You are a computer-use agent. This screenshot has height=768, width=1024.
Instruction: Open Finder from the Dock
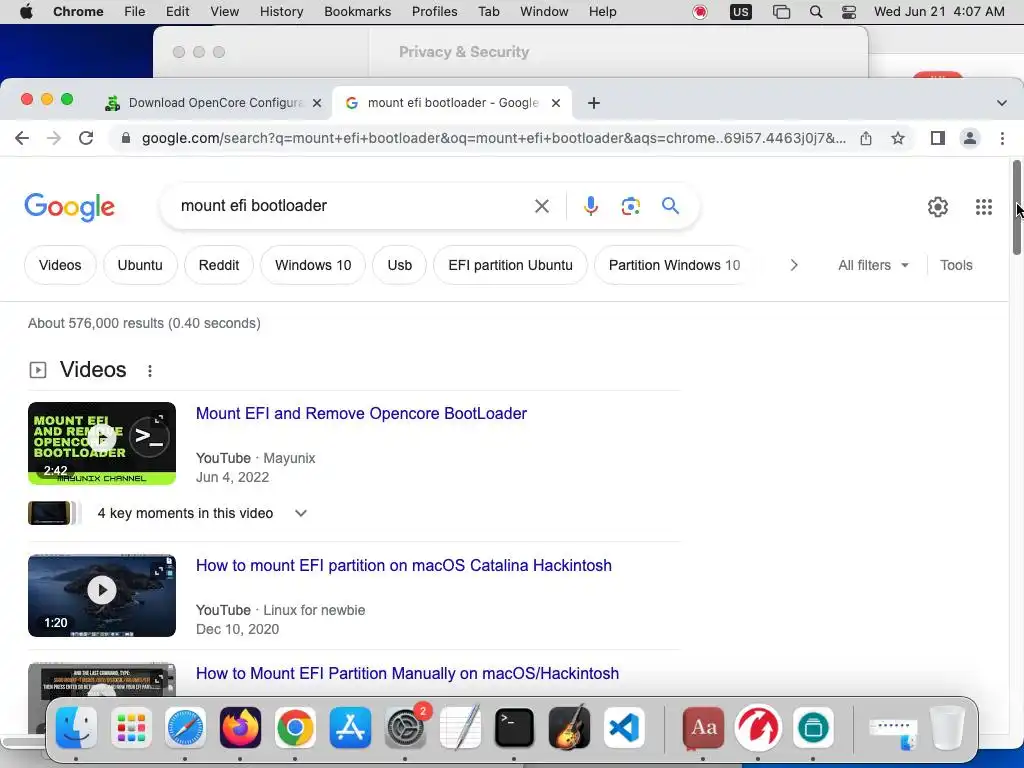coord(76,728)
